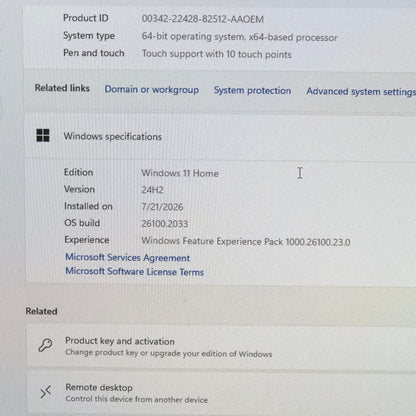
Task: Open Microsoft Software License Terms link
Action: [x=134, y=271]
